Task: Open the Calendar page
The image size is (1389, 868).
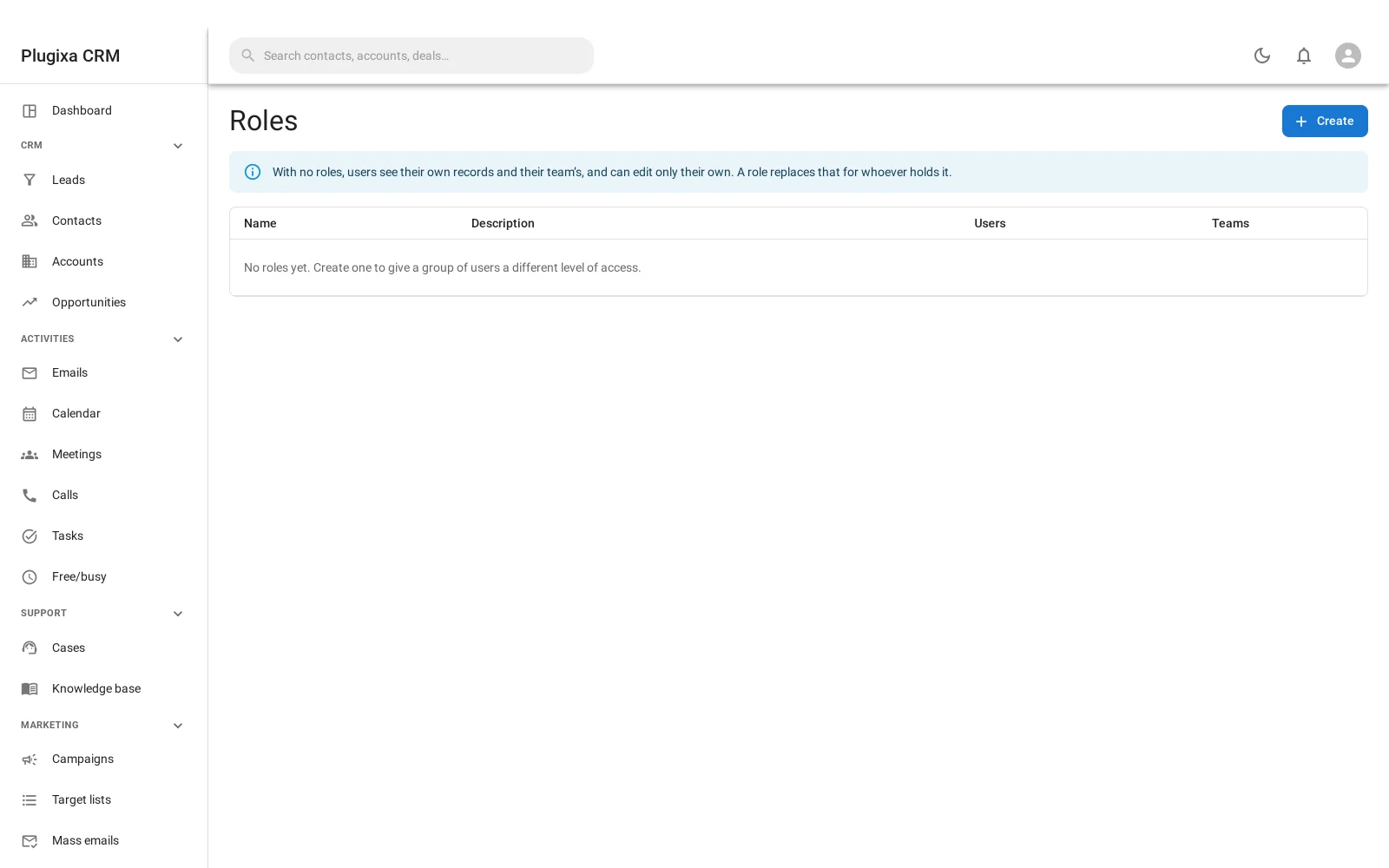Action: point(103,414)
